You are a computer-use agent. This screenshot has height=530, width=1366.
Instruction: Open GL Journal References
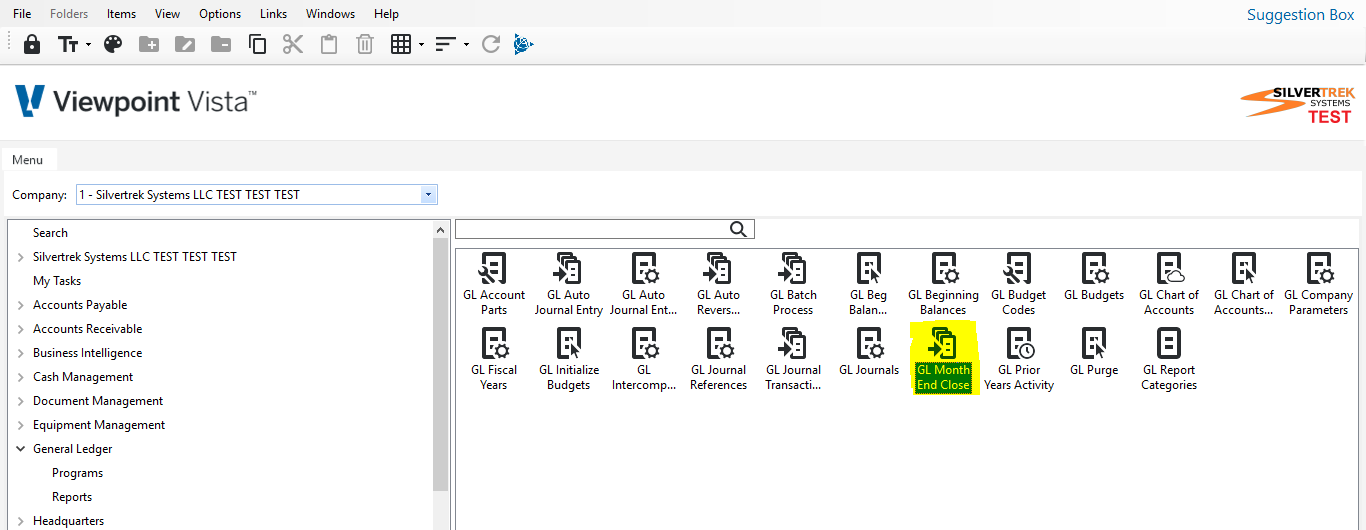click(718, 359)
